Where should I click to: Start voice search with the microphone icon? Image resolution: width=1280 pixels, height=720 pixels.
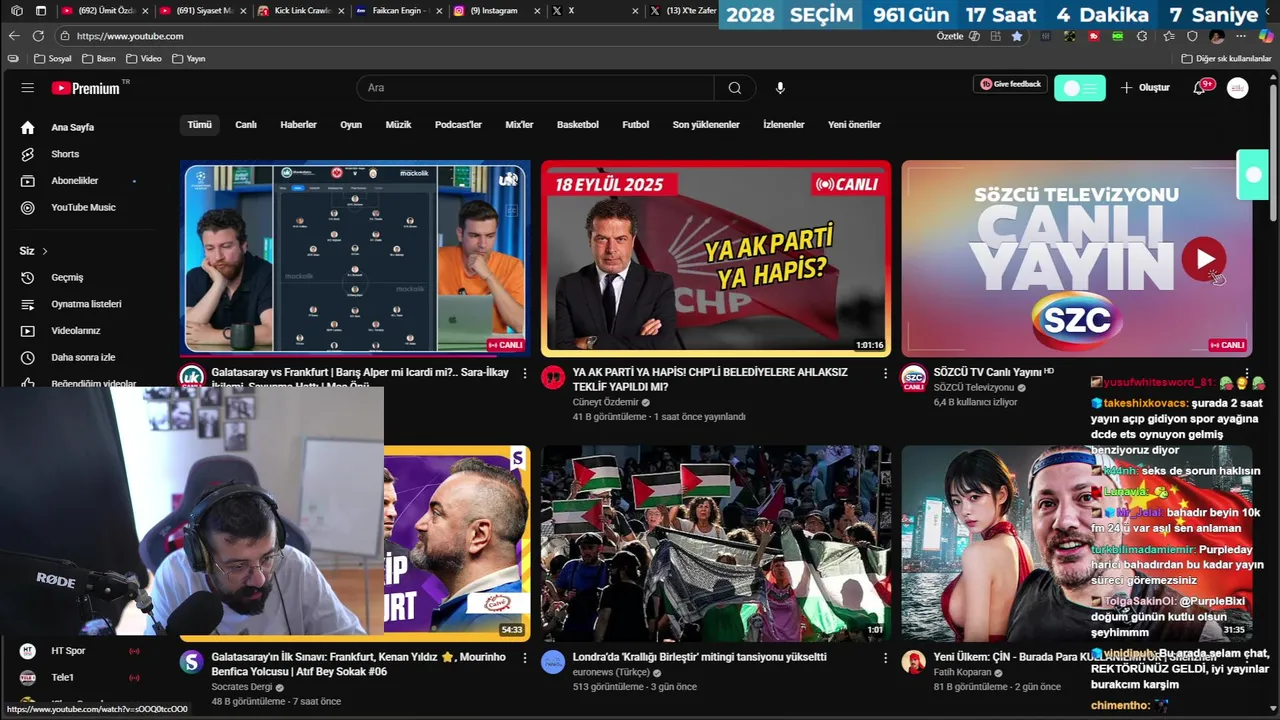coord(780,88)
